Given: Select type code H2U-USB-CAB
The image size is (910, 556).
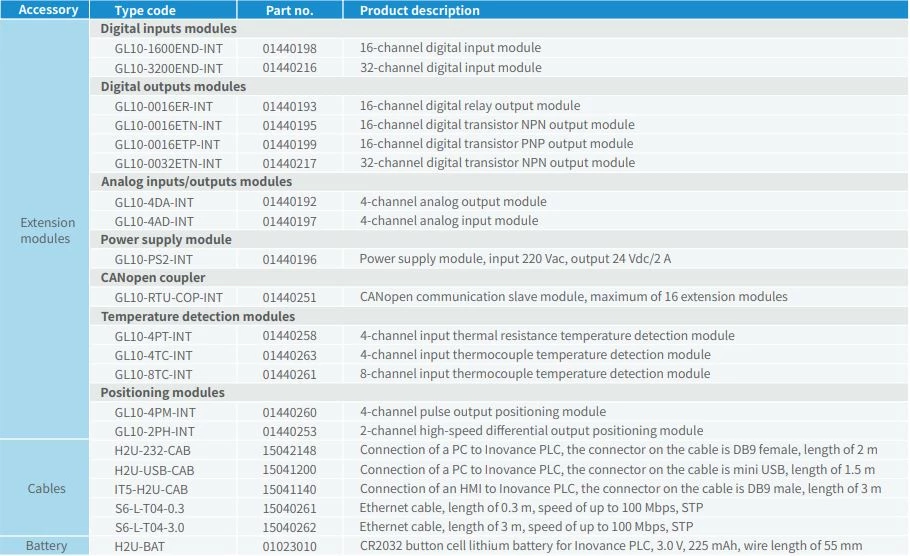Looking at the screenshot, I should point(154,469).
